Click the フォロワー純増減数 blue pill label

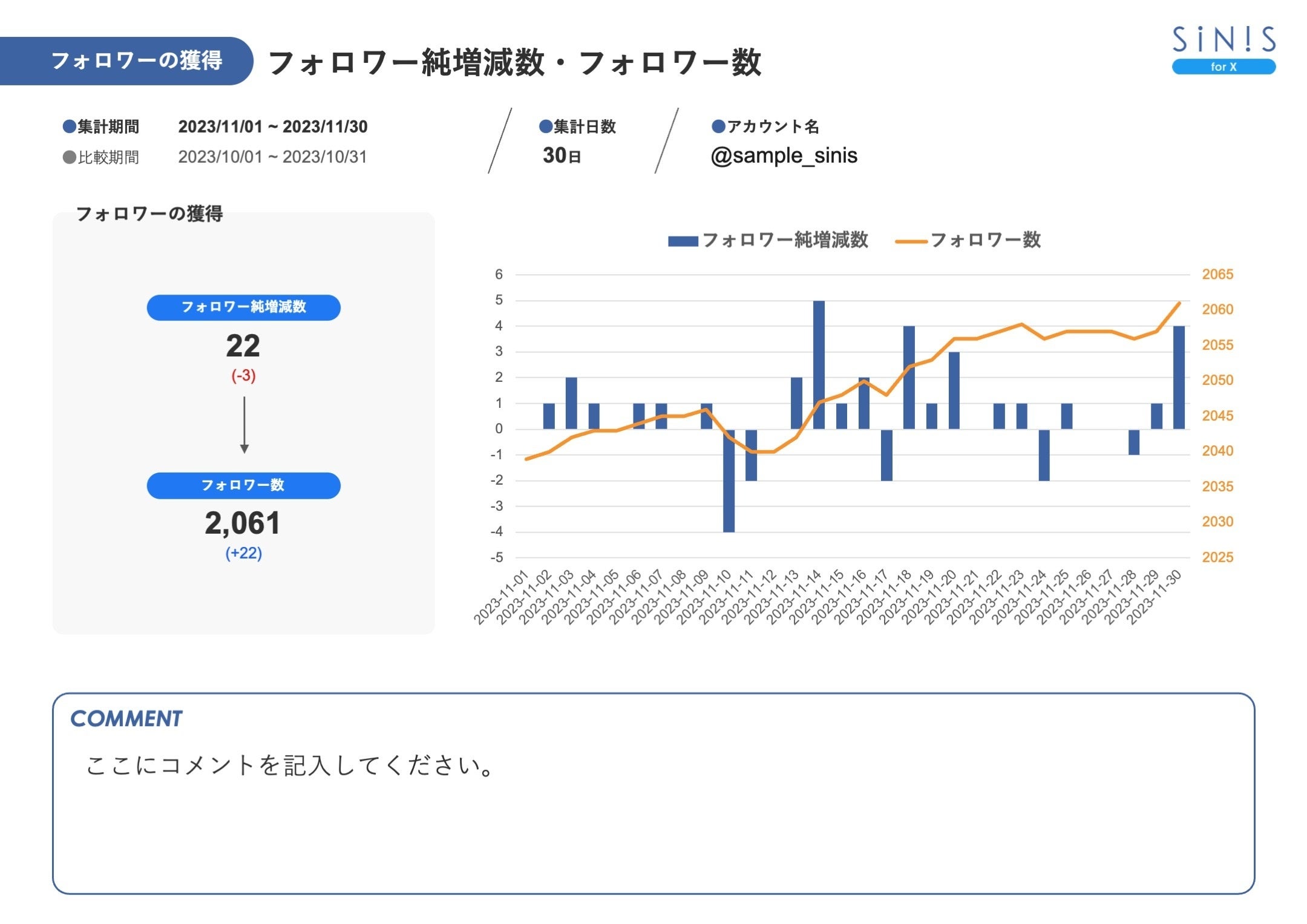tap(243, 307)
